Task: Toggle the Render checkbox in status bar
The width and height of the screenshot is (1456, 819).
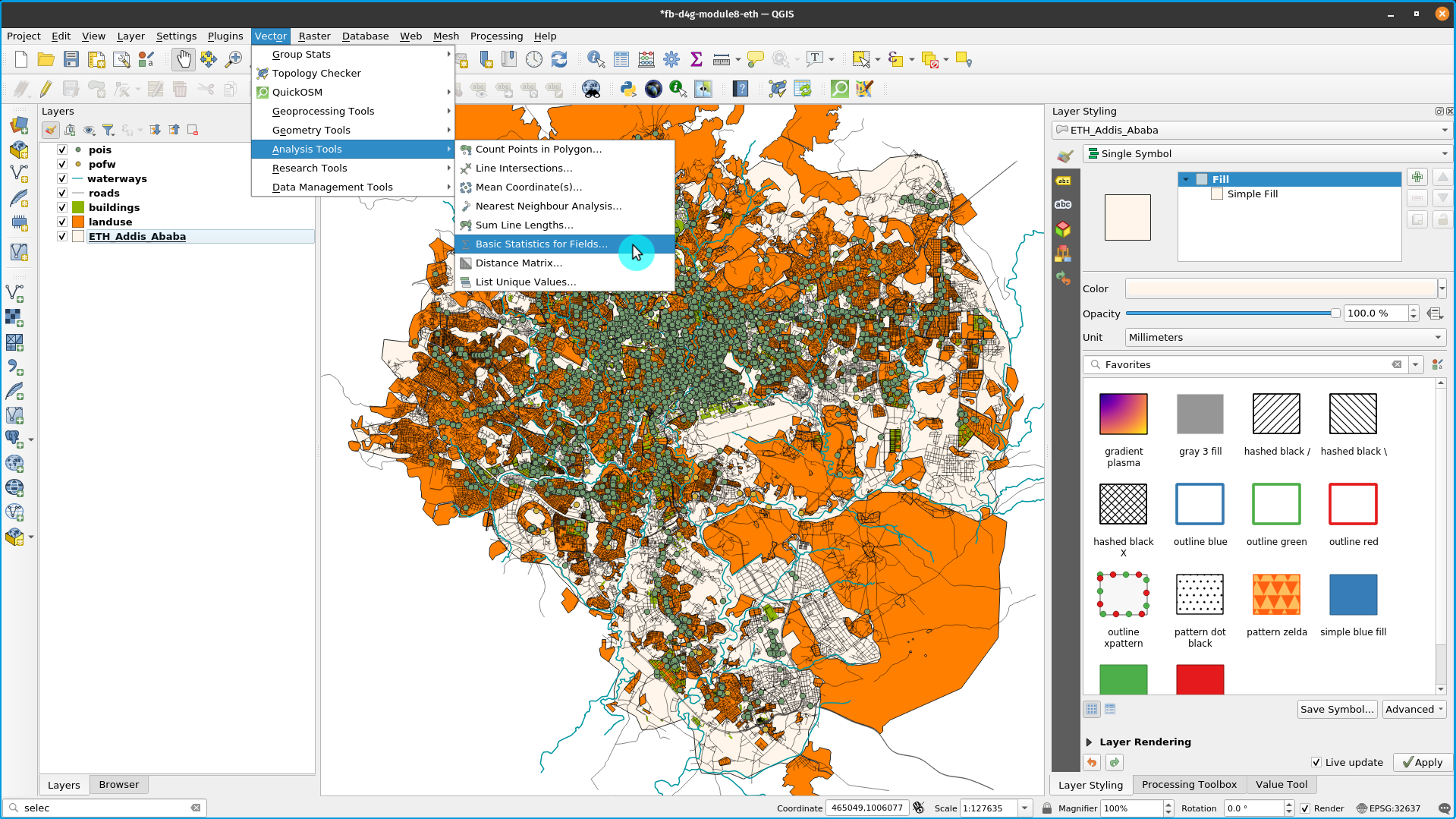Action: click(x=1305, y=809)
